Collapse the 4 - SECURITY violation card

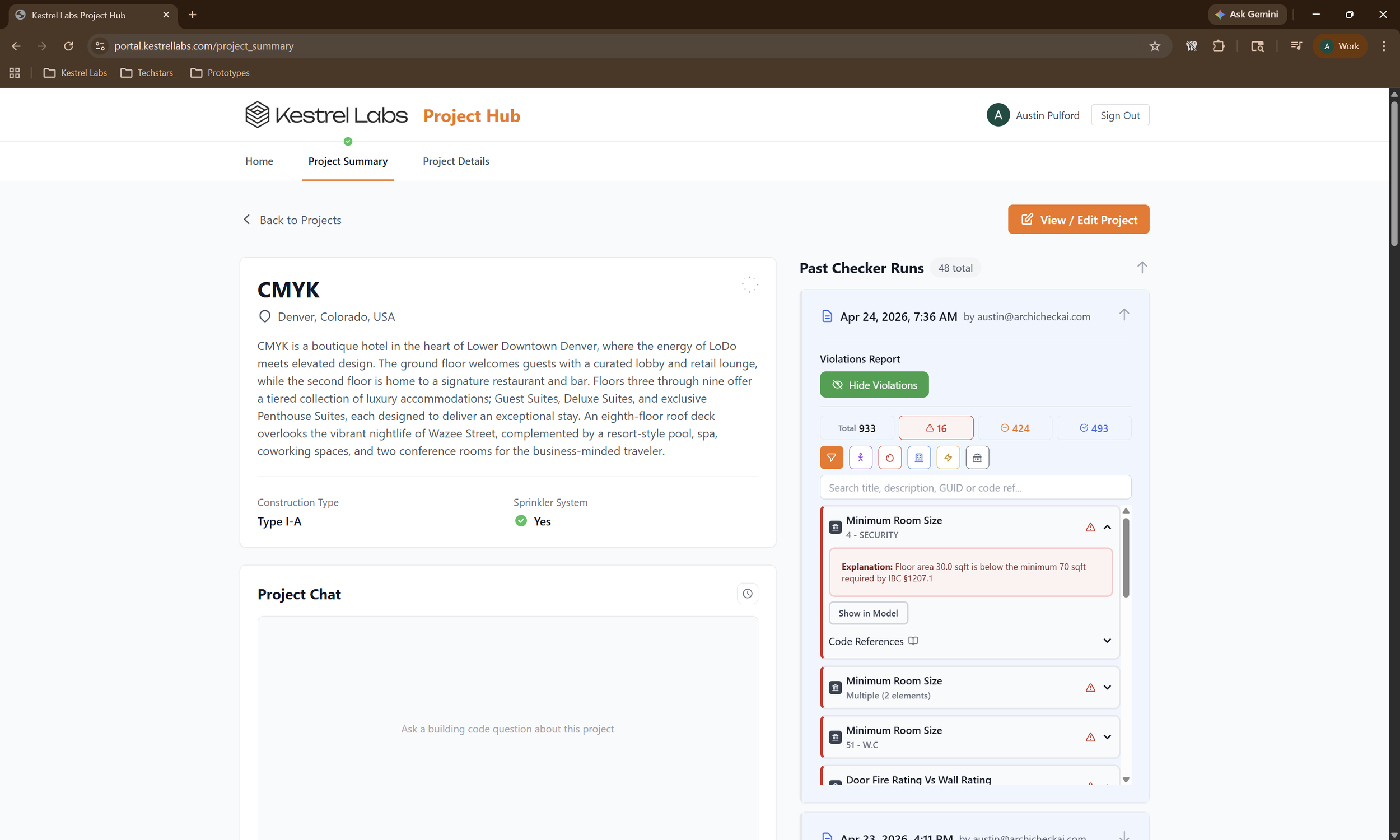1108,527
